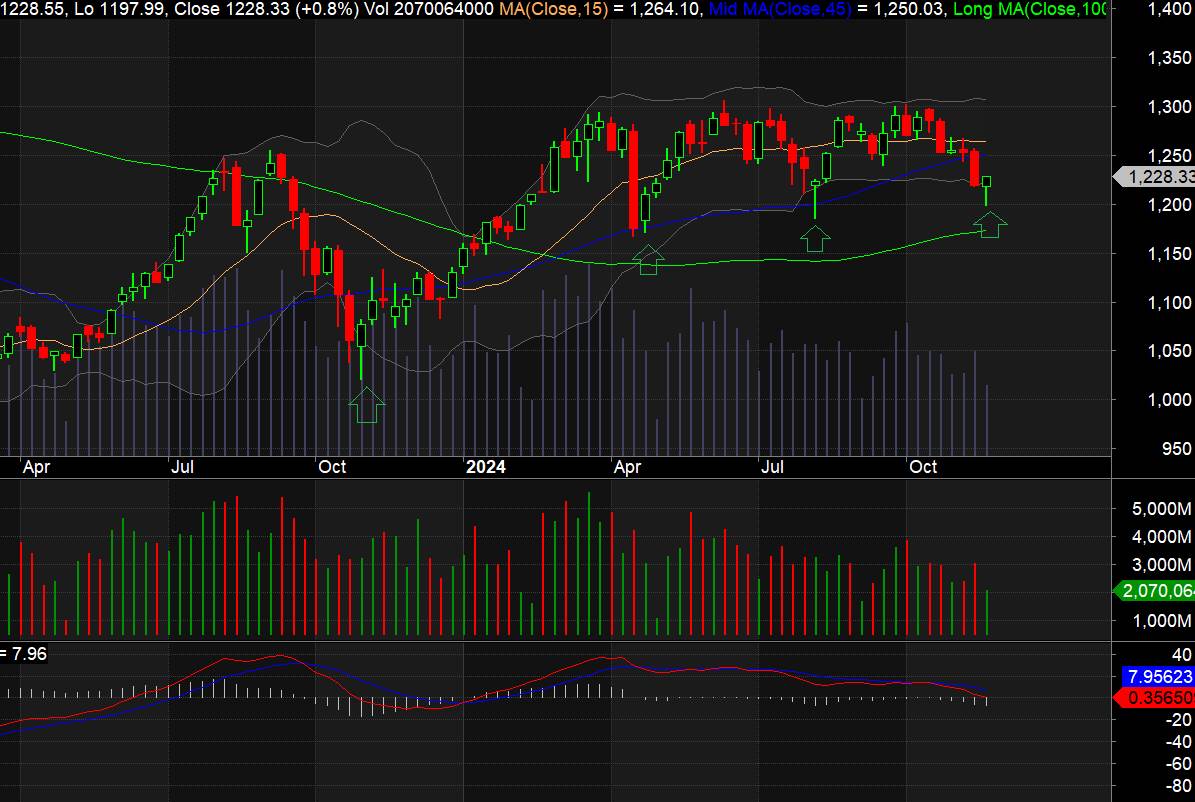Click the 1,000M volume axis label
1195x802 pixels.
point(1162,621)
